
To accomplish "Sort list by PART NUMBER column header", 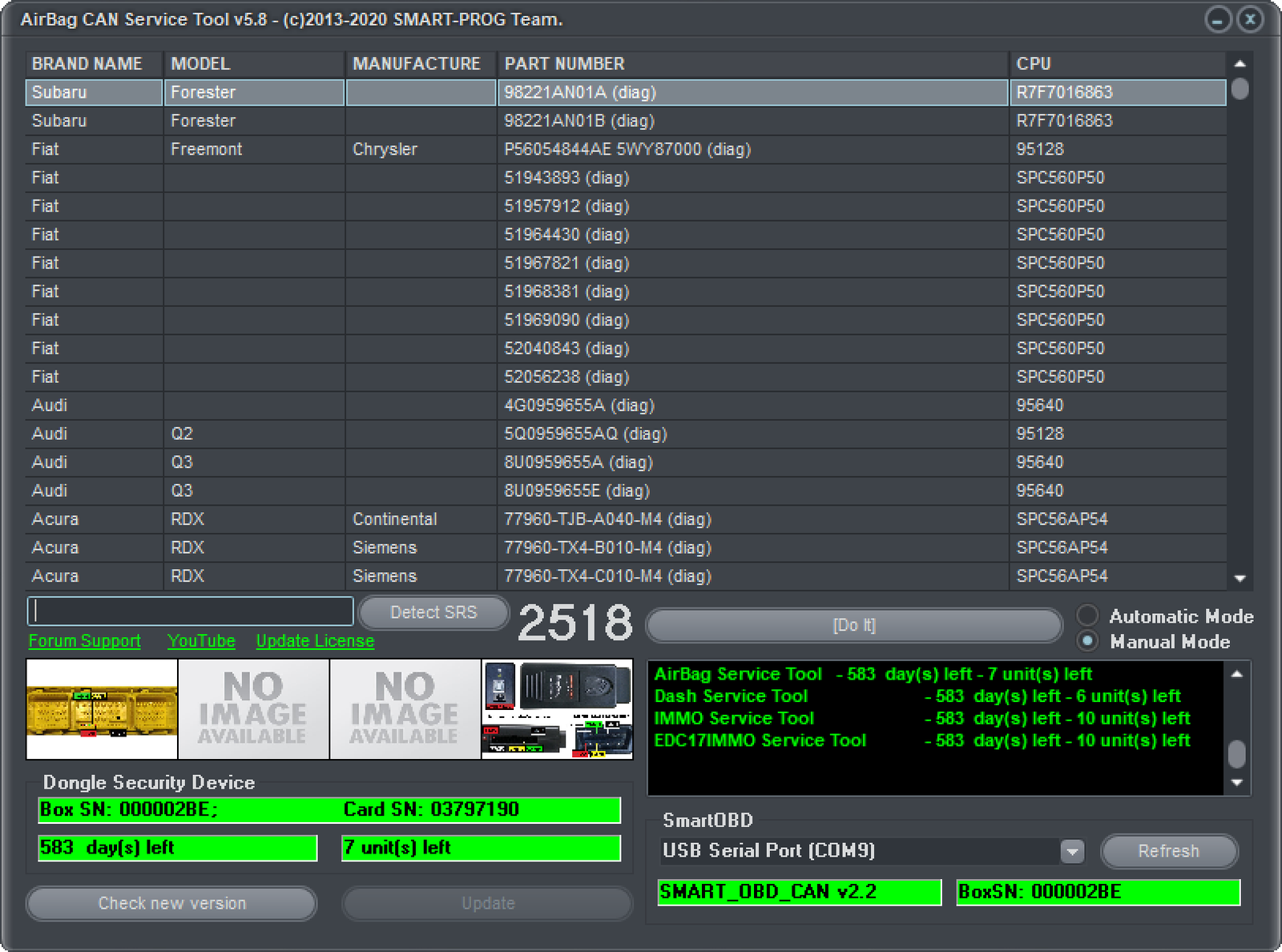I will pyautogui.click(x=564, y=64).
